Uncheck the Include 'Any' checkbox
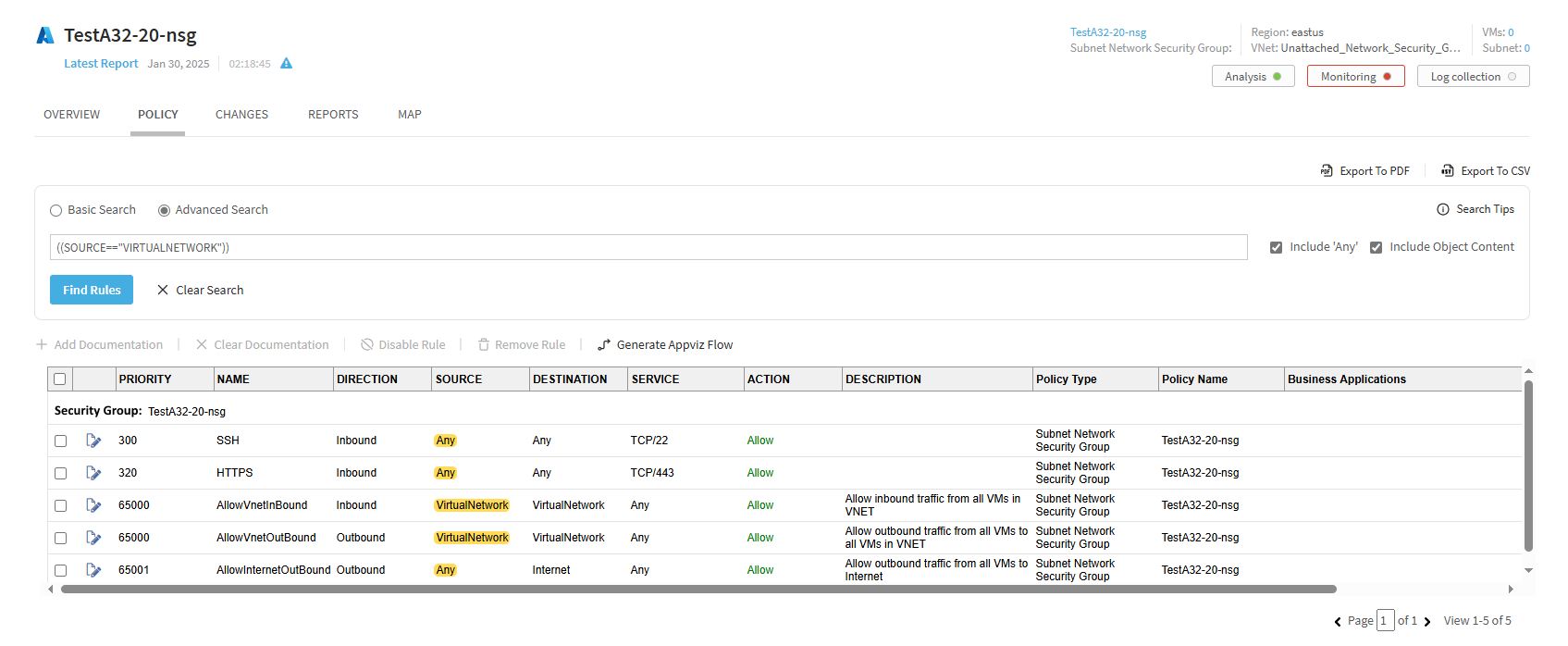Image resolution: width=1568 pixels, height=646 pixels. pyautogui.click(x=1277, y=248)
